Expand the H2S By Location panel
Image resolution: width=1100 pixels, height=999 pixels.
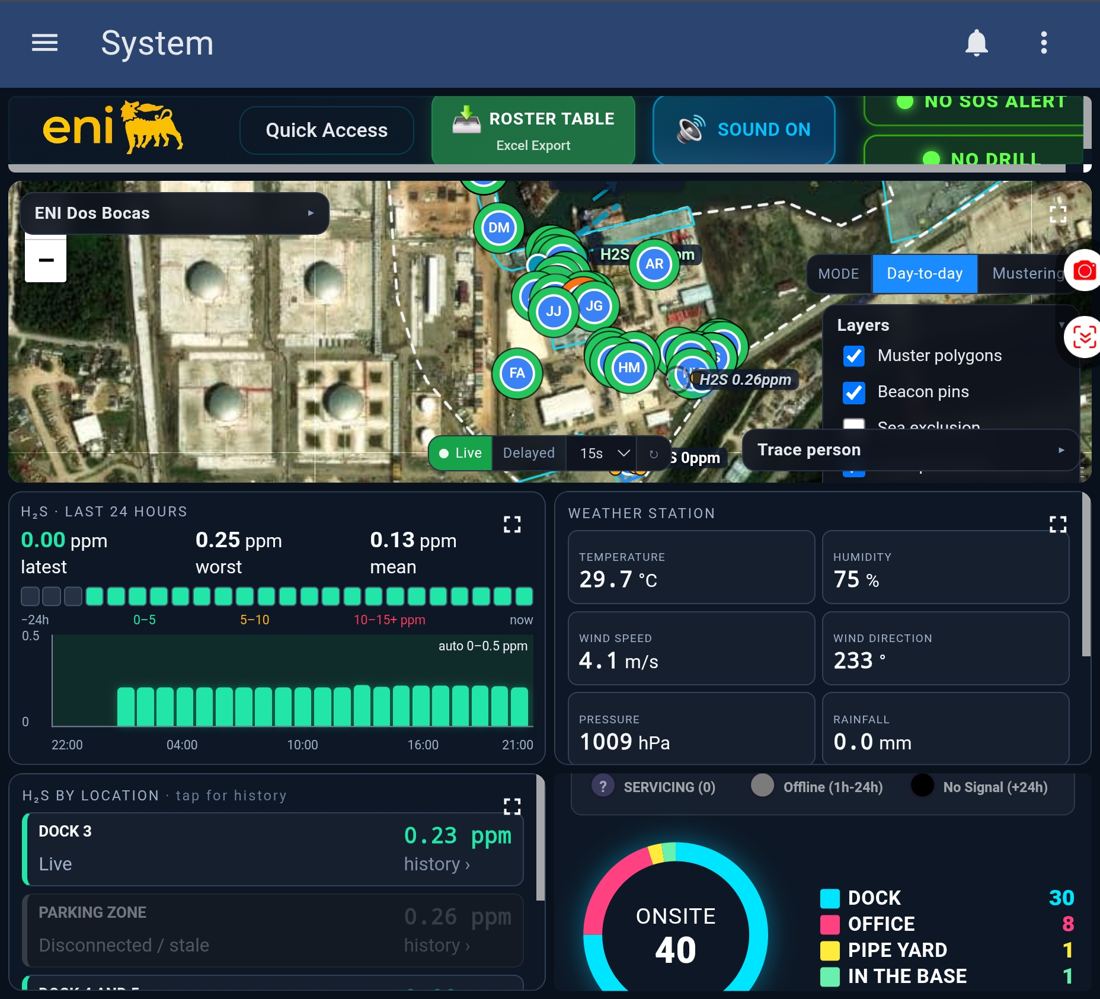click(512, 807)
